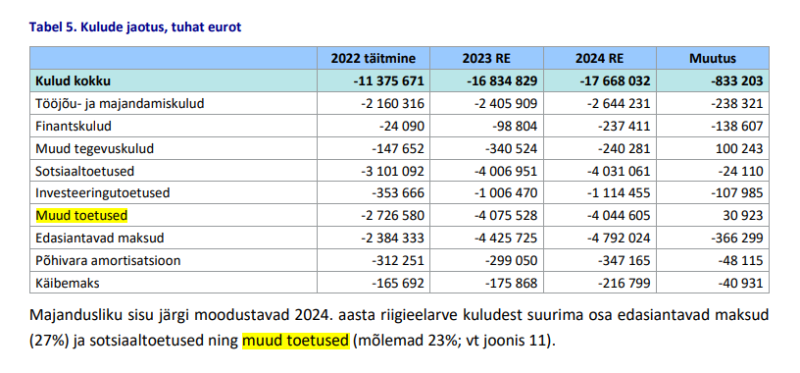Screen dimensions: 800x373
Task: Click the 'Põhivara amortisatsioon' row label
Action: [x=108, y=261]
